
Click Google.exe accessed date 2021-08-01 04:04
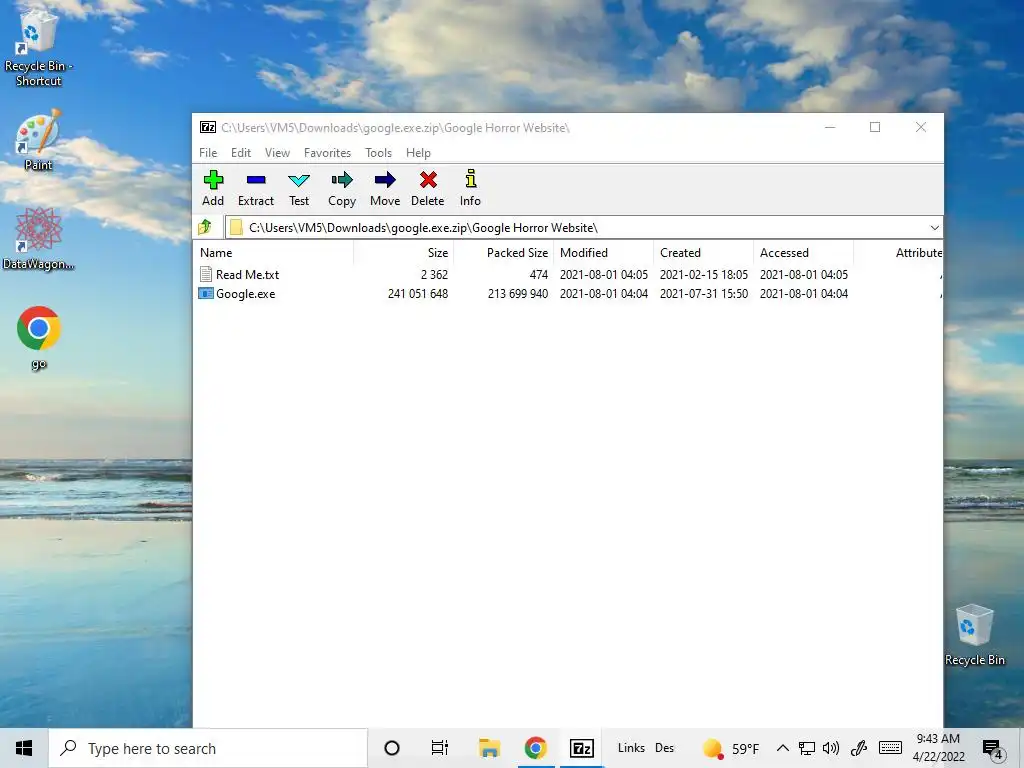click(804, 294)
